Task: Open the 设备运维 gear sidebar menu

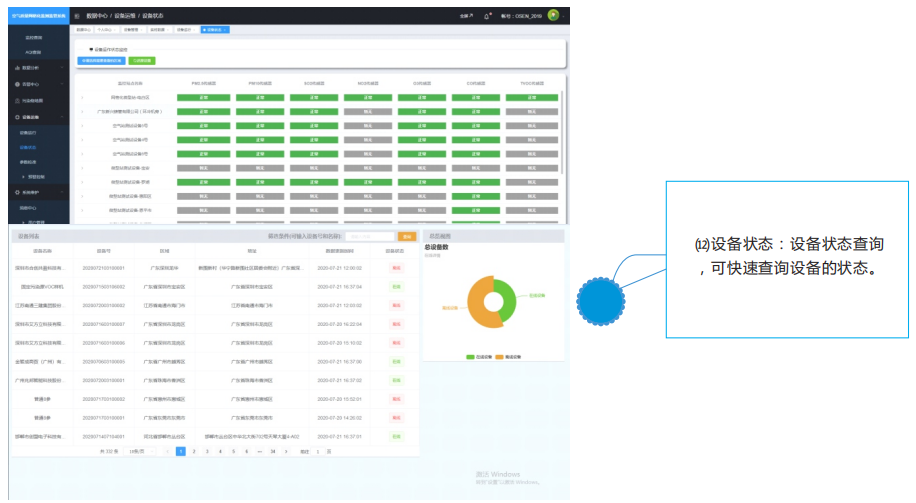Action: pyautogui.click(x=28, y=117)
